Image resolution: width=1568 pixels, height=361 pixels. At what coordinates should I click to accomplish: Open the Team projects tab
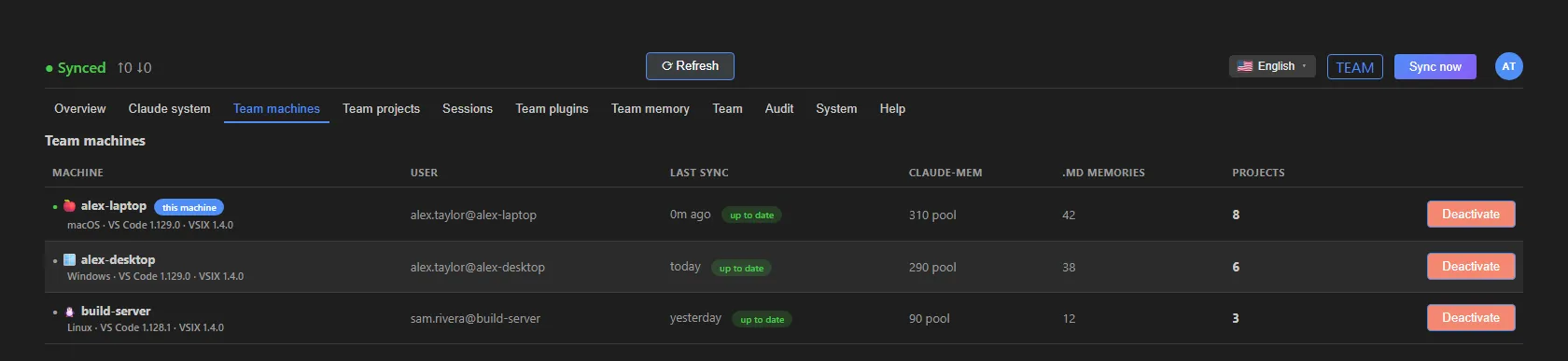click(x=381, y=108)
